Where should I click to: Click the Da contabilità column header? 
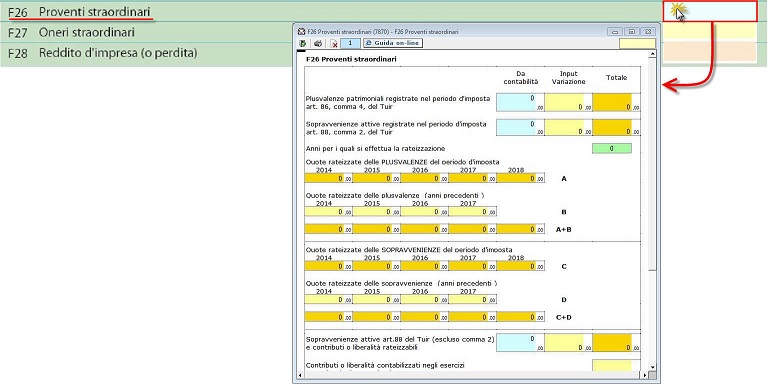click(x=520, y=78)
